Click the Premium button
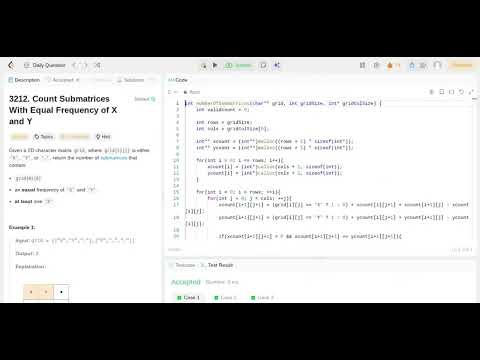This screenshot has width=480, height=360. (x=462, y=65)
